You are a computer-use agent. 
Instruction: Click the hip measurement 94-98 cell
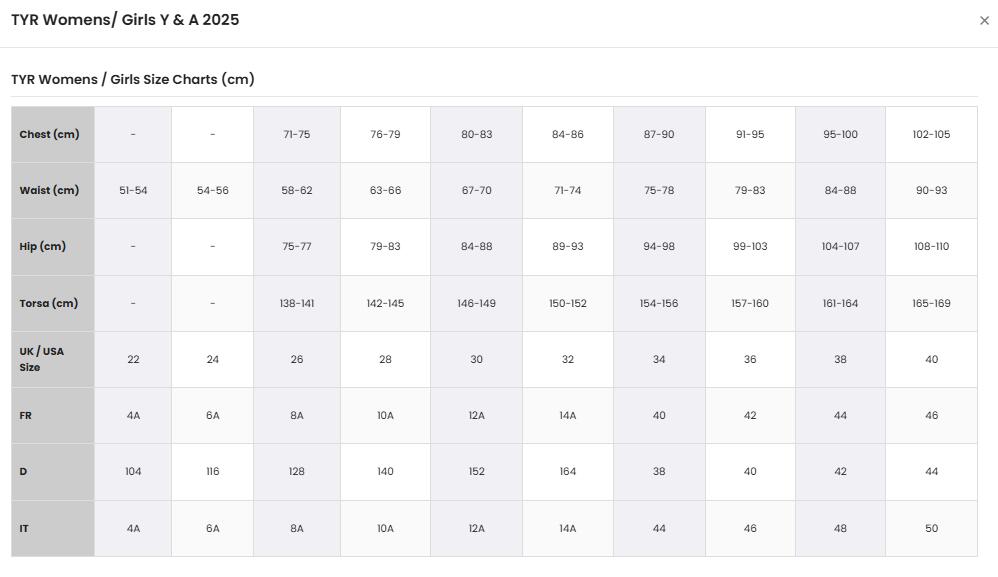(x=659, y=247)
